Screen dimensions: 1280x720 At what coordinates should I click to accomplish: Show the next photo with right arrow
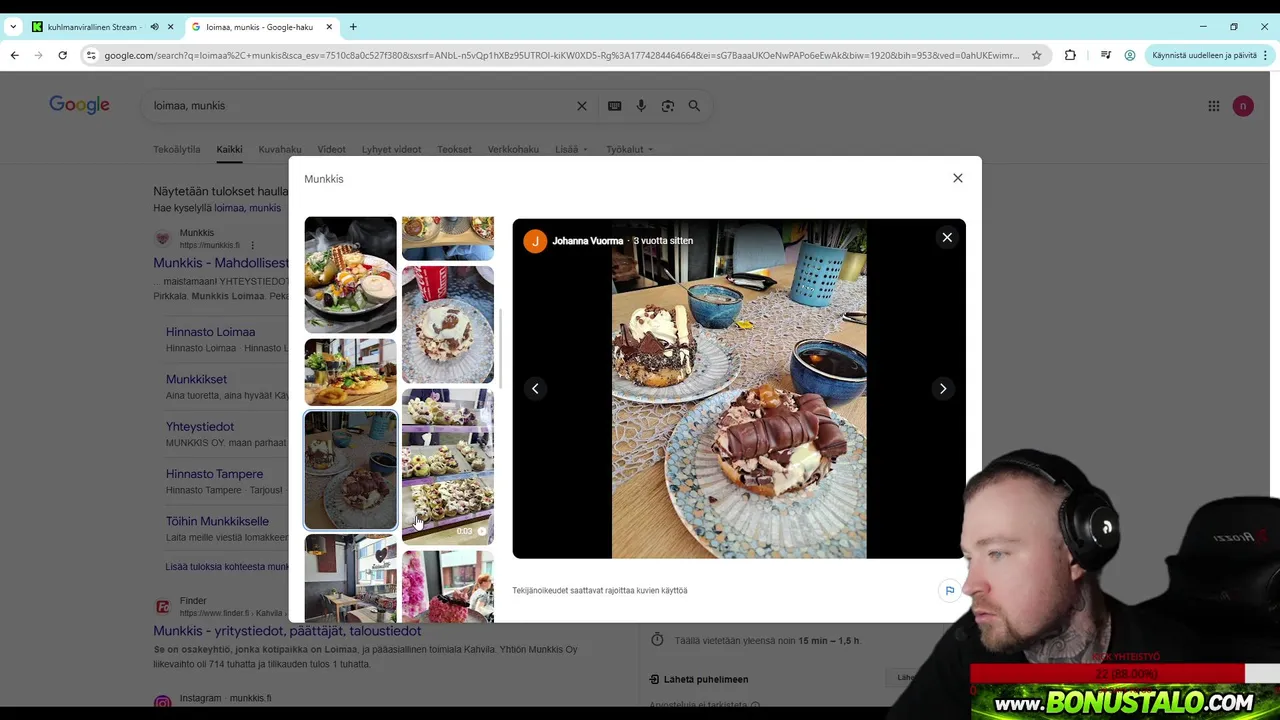943,389
